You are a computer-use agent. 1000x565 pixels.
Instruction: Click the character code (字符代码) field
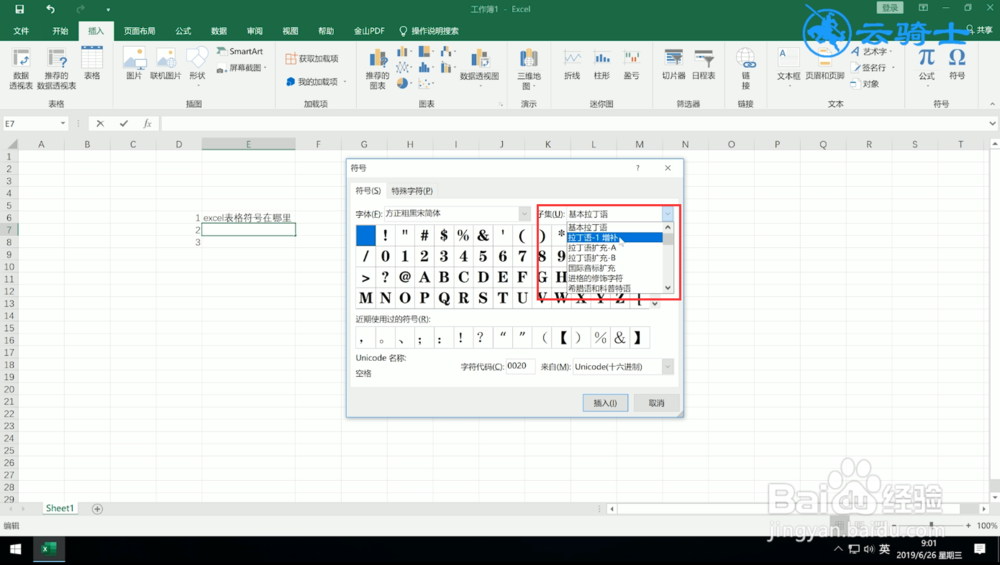(520, 366)
